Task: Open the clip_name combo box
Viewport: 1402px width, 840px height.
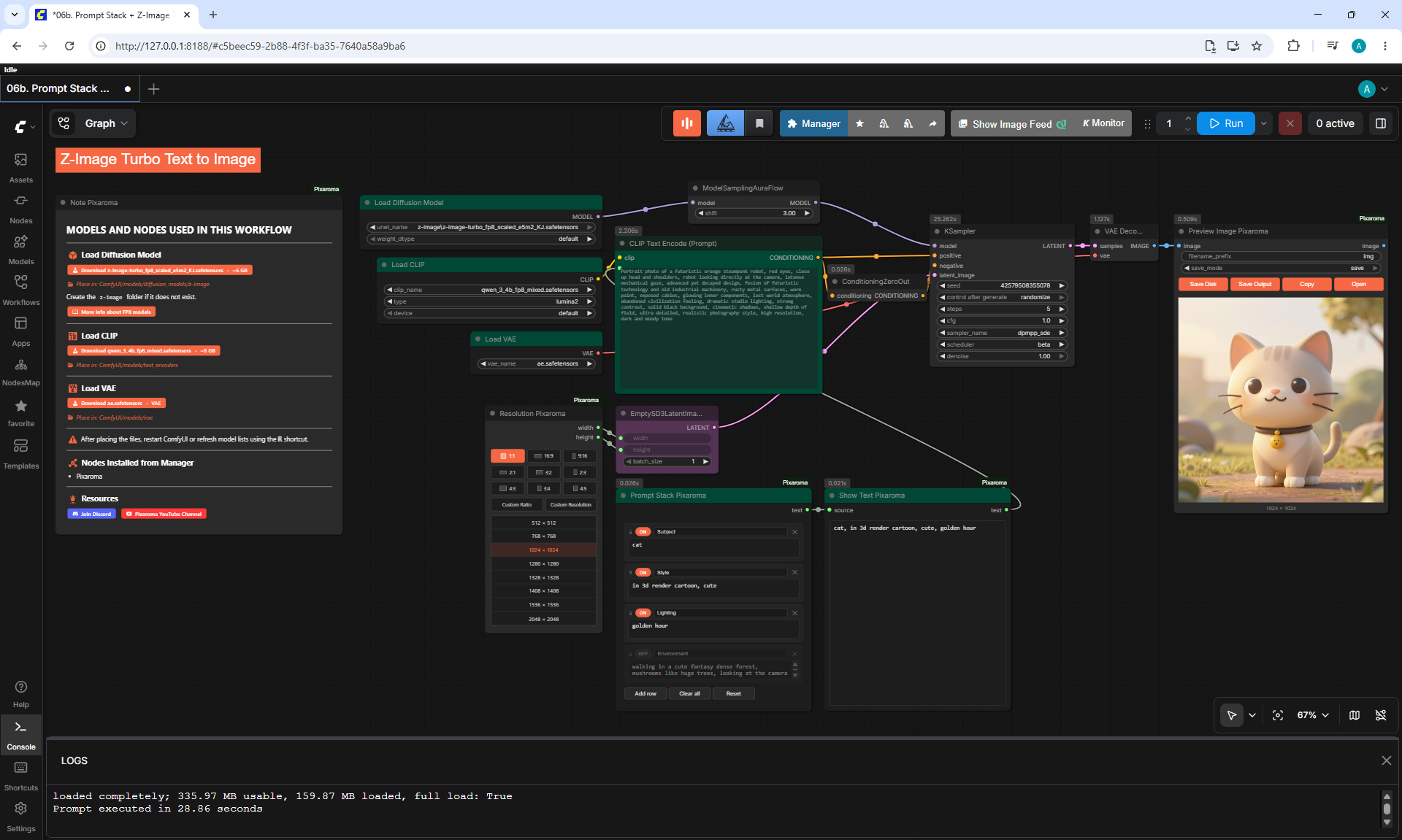Action: 490,290
